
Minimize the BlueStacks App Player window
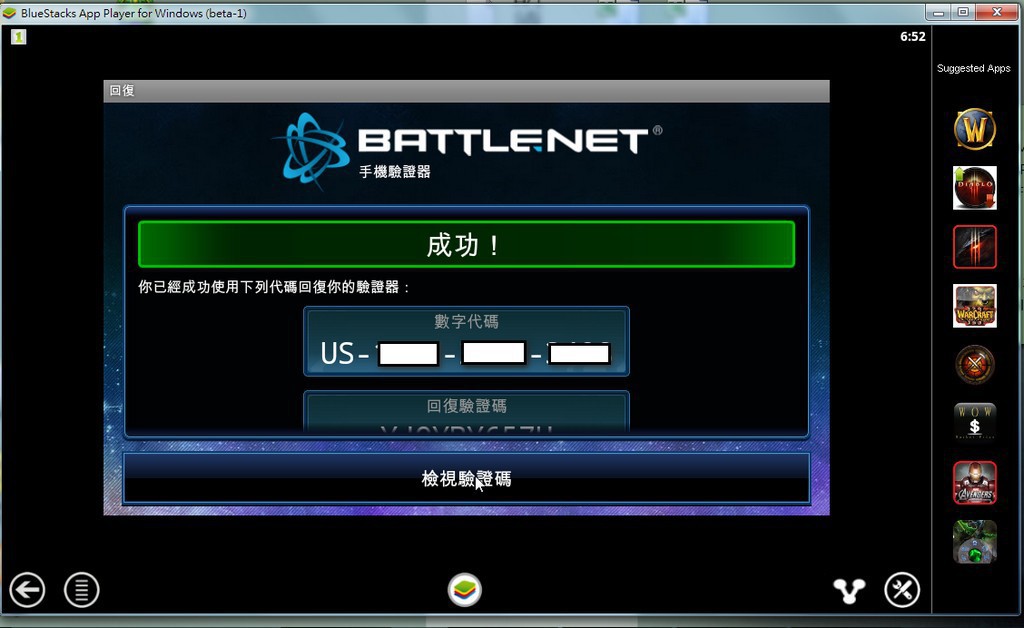pyautogui.click(x=939, y=12)
